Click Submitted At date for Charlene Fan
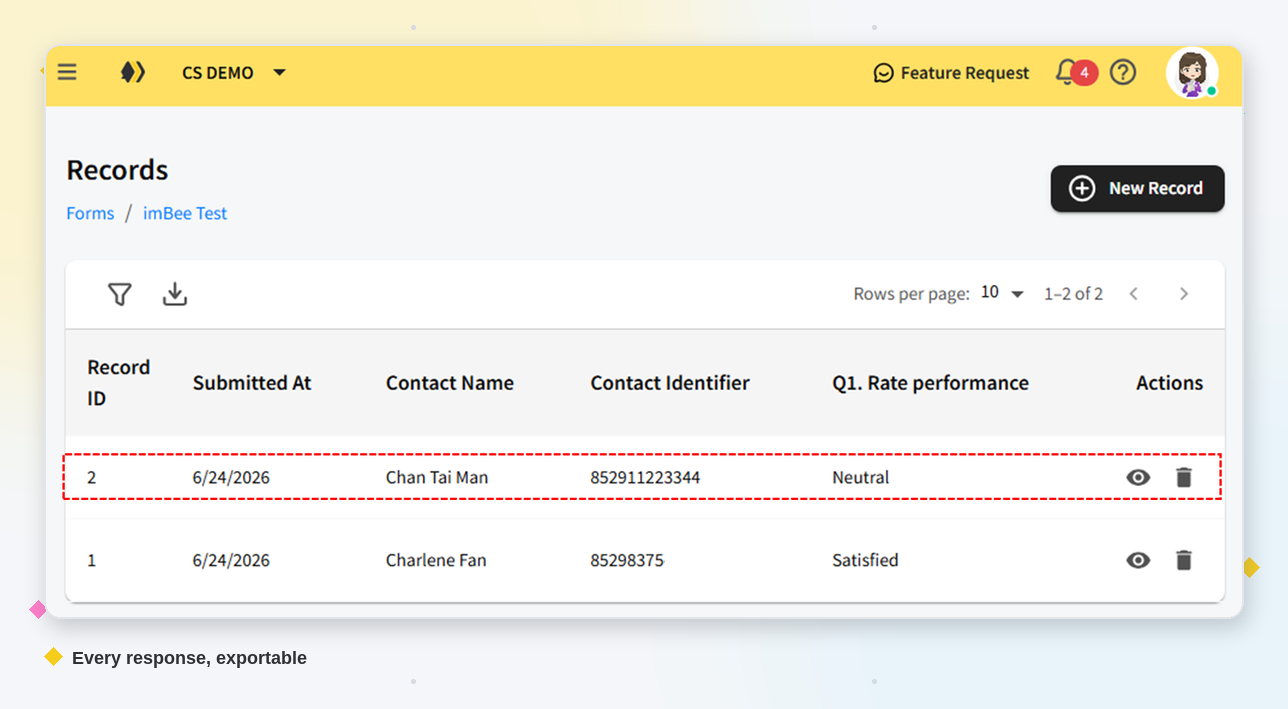1288x709 pixels. coord(231,560)
